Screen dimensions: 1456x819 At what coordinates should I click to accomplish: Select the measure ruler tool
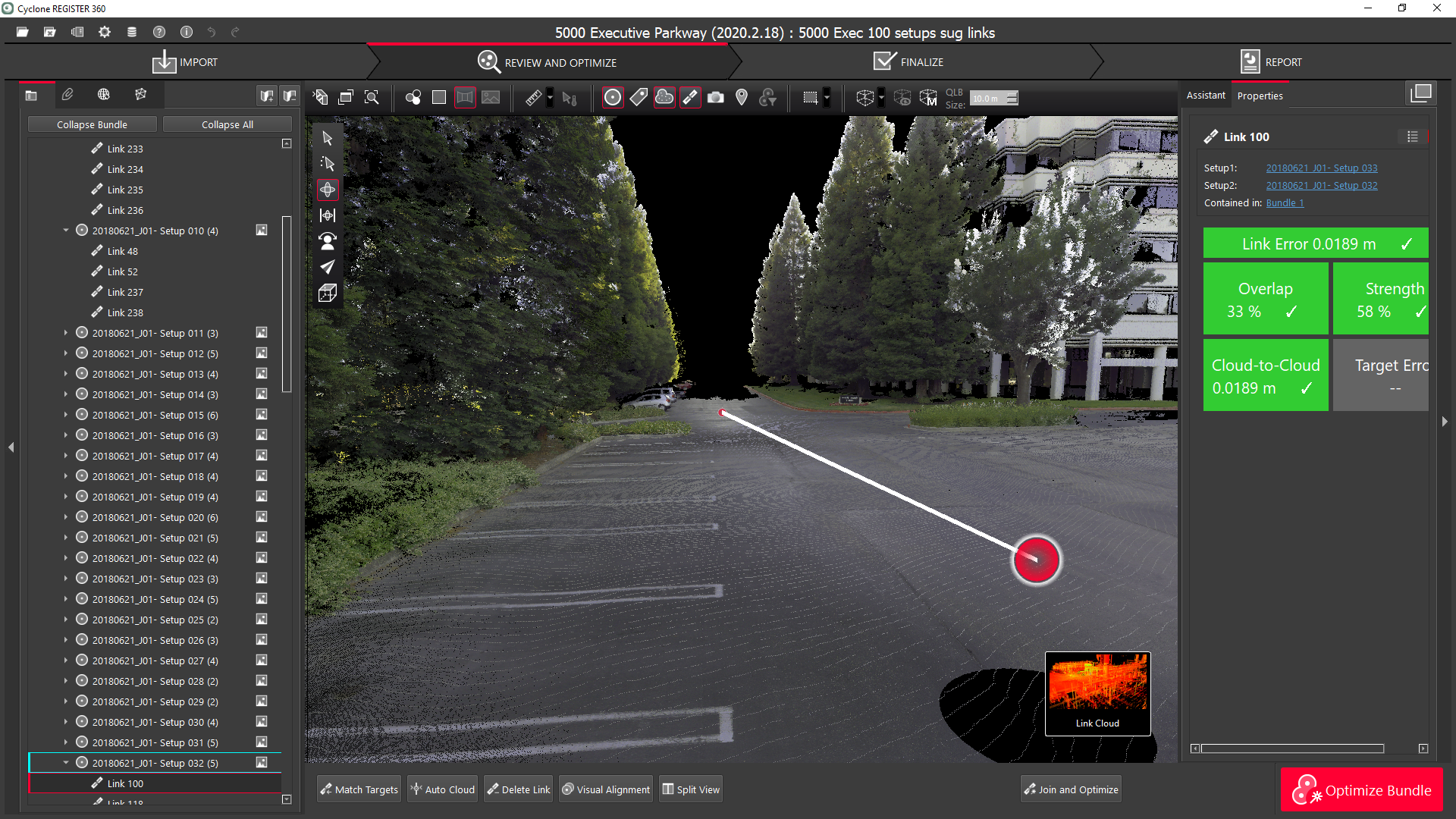[533, 98]
